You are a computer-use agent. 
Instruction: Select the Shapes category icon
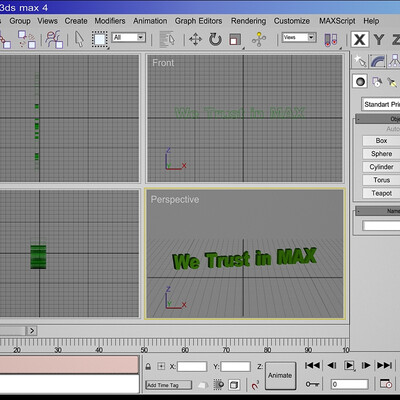377,82
